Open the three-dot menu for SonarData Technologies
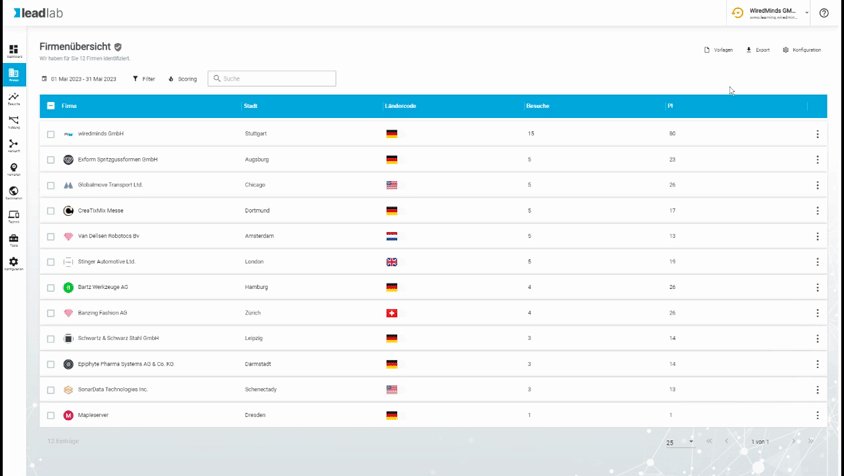This screenshot has width=844, height=476. (x=817, y=390)
